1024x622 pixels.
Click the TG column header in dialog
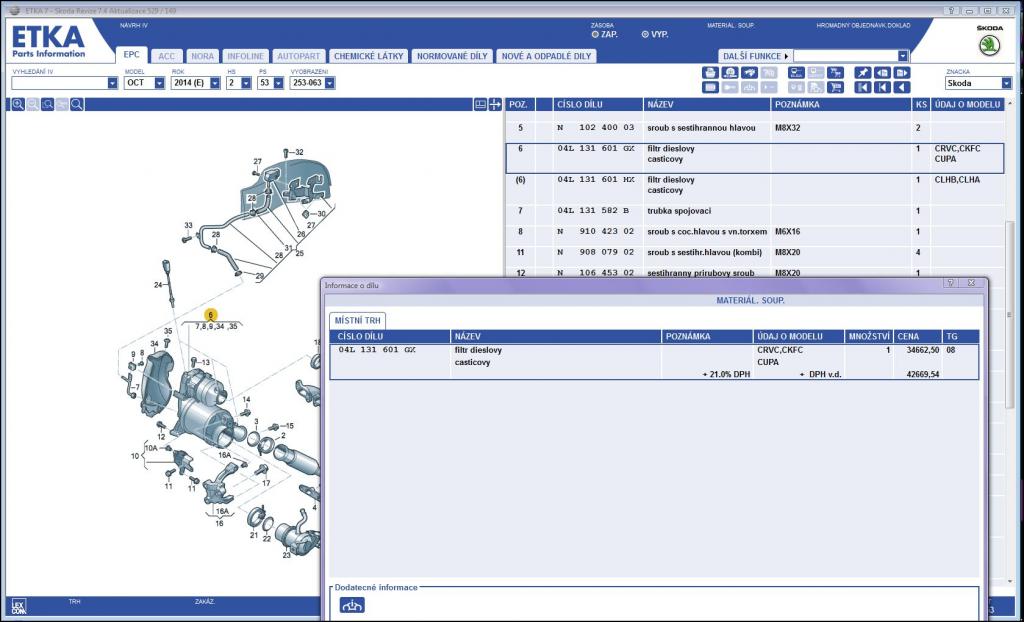[960, 336]
